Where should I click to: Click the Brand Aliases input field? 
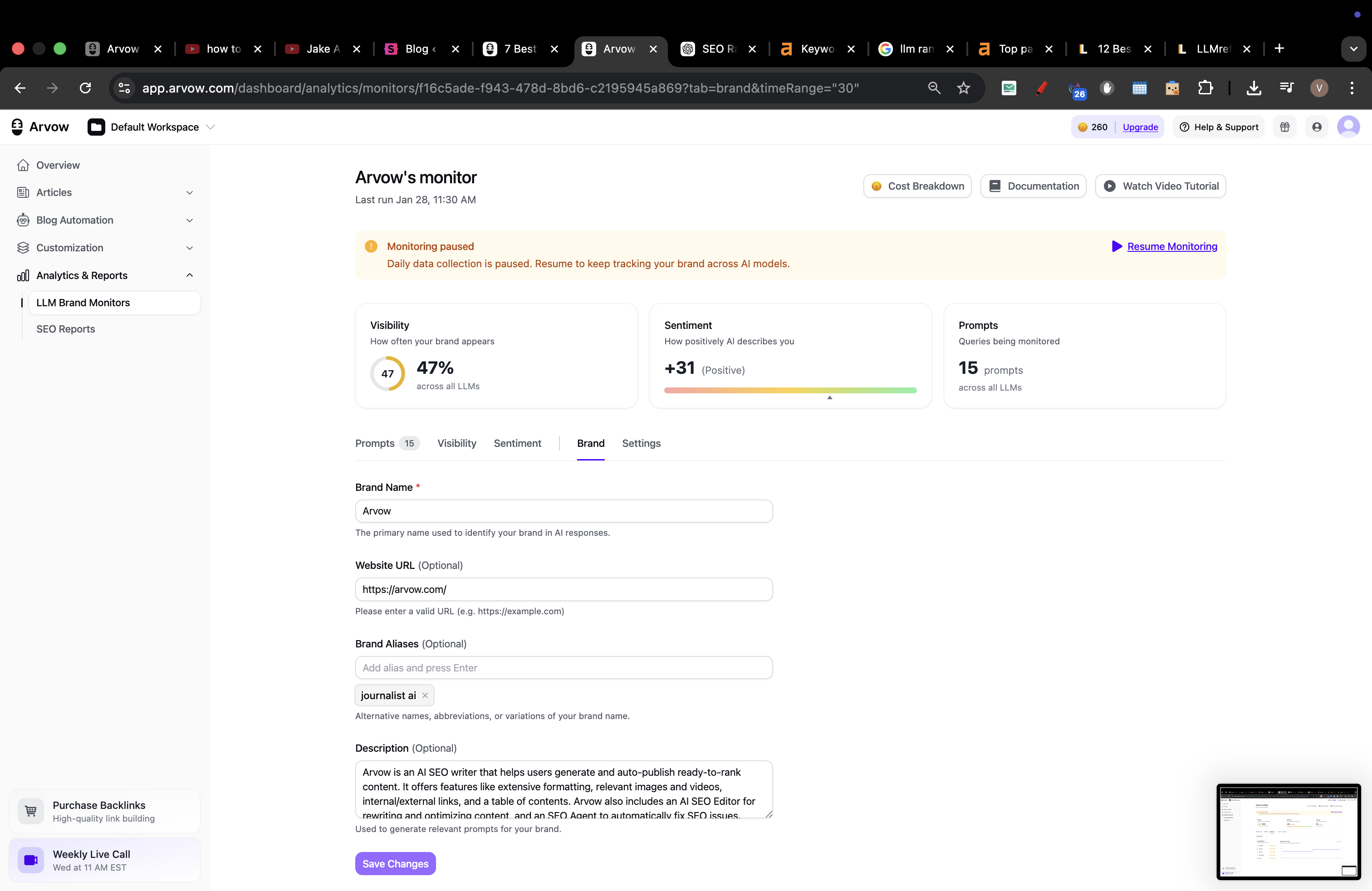563,667
